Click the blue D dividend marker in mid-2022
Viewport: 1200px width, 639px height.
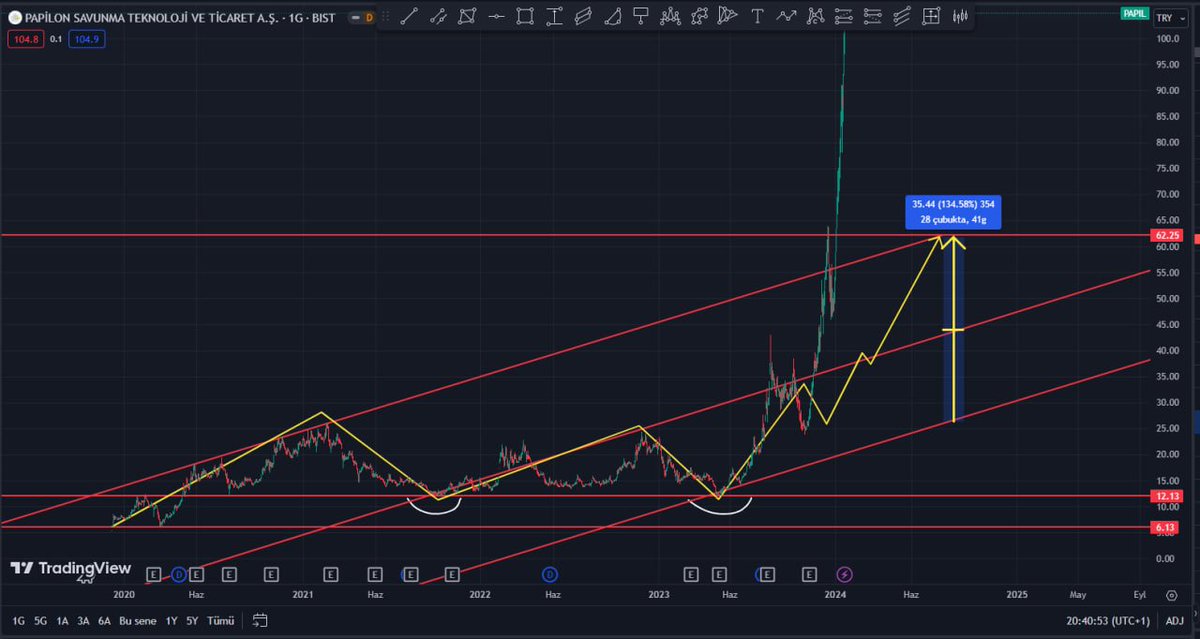click(550, 574)
